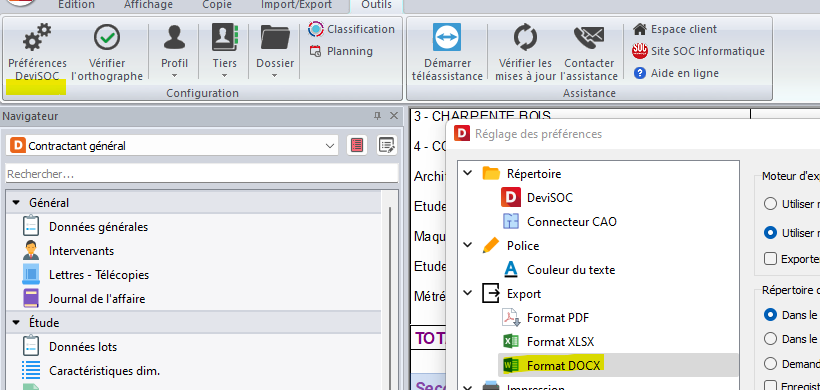Expand the Tiers dropdown arrow
Image resolution: width=820 pixels, height=390 pixels.
point(225,75)
